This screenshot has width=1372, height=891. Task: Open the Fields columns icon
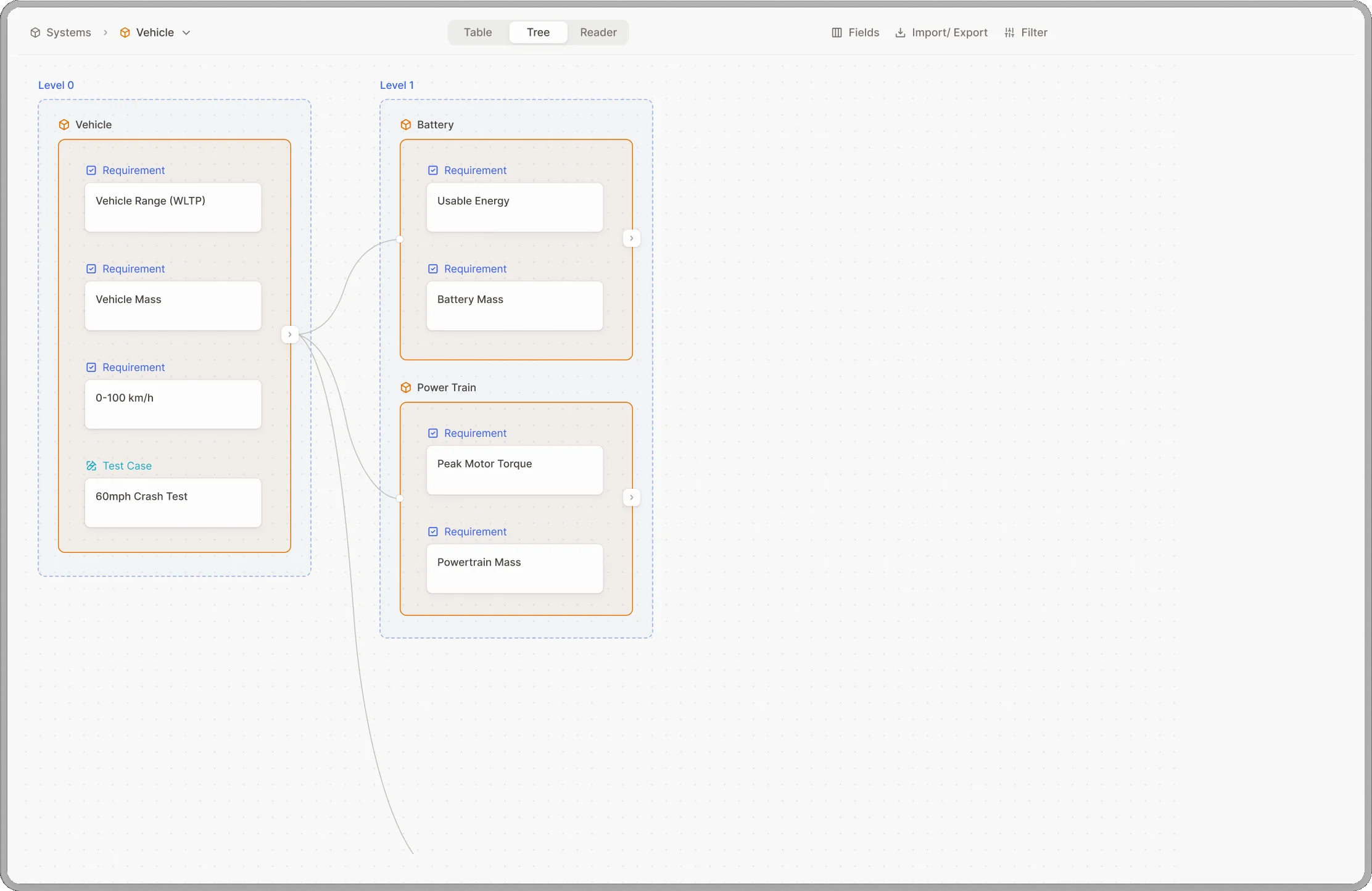[837, 33]
